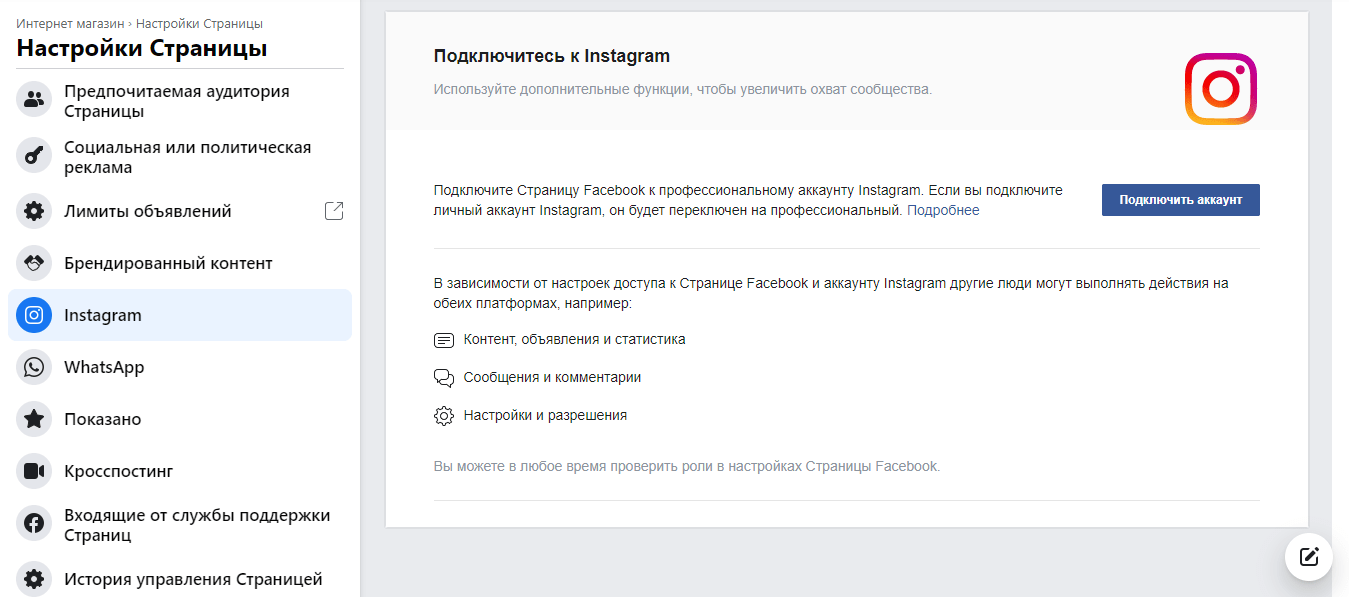Viewport: 1358px width, 597px height.
Task: Click the WhatsApp icon in the sidebar
Action: (34, 367)
